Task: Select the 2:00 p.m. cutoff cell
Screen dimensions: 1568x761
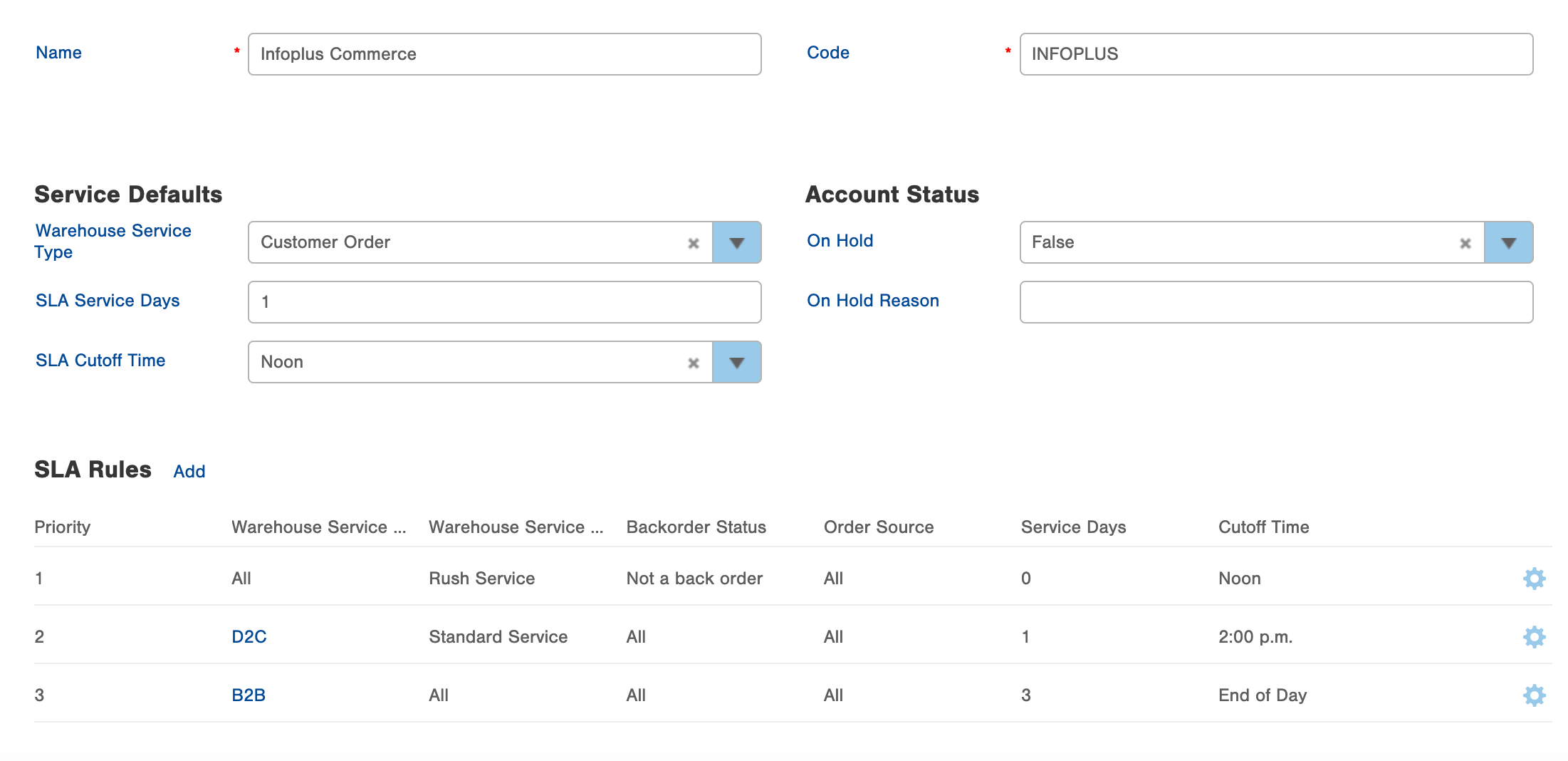Action: pyautogui.click(x=1255, y=637)
